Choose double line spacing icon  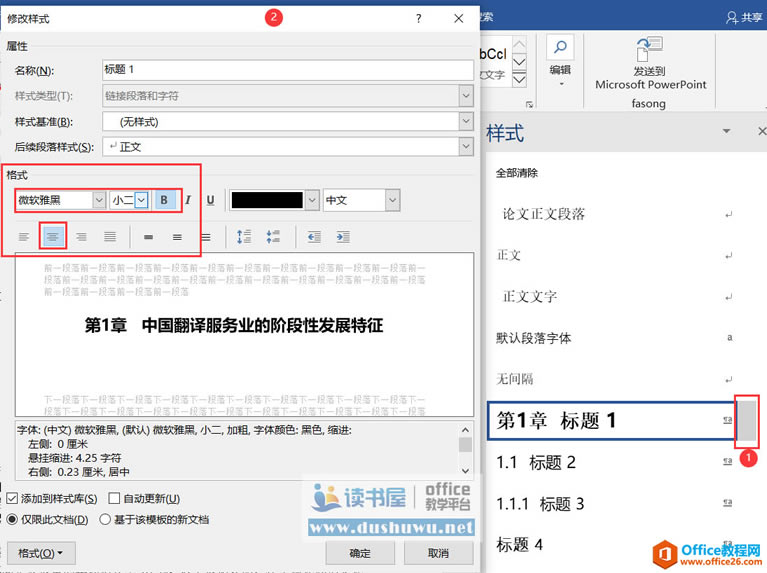click(206, 237)
